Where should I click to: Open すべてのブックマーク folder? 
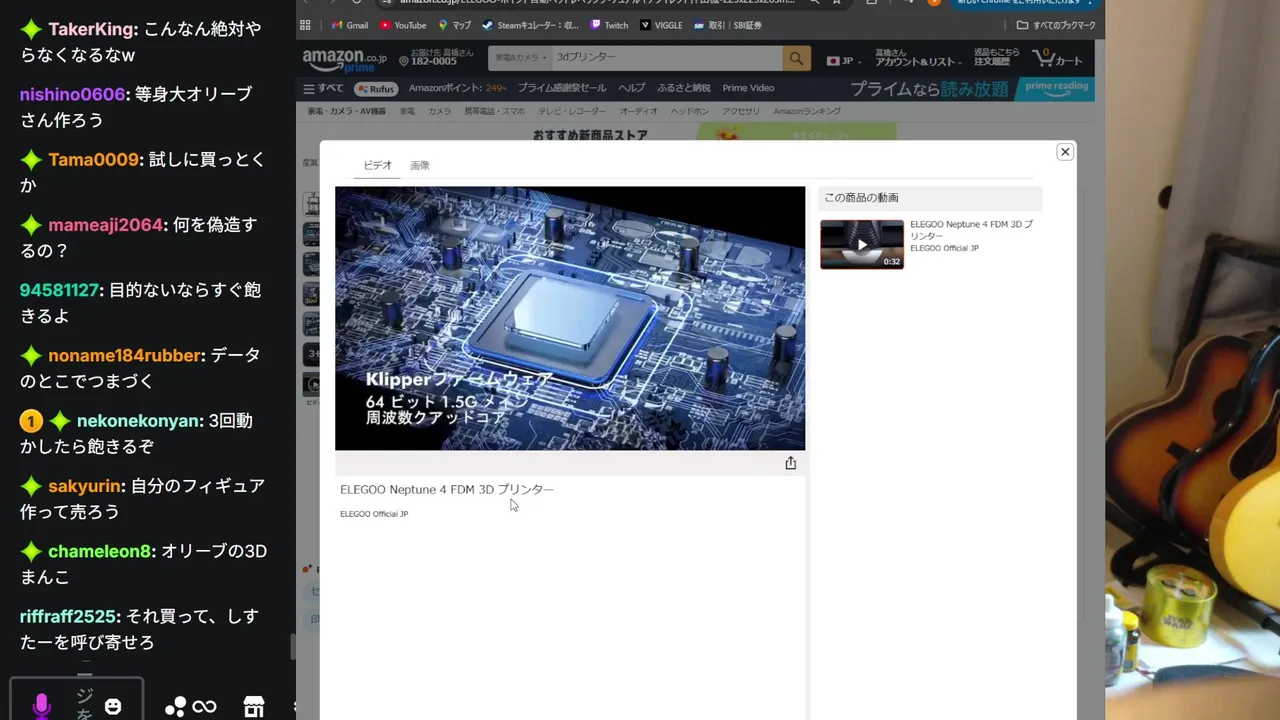(x=1056, y=25)
